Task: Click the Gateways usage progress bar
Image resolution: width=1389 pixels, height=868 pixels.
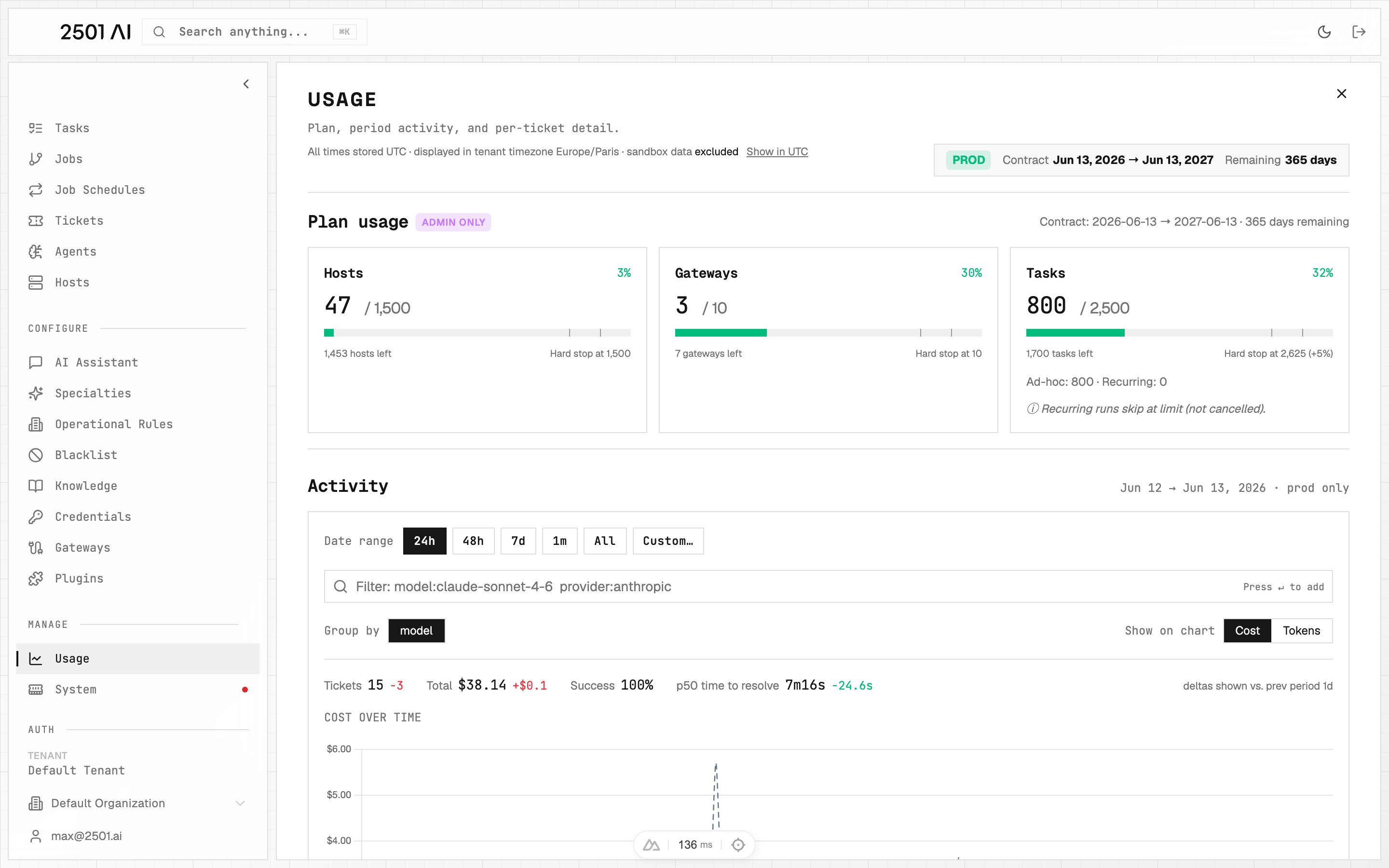Action: pos(828,333)
